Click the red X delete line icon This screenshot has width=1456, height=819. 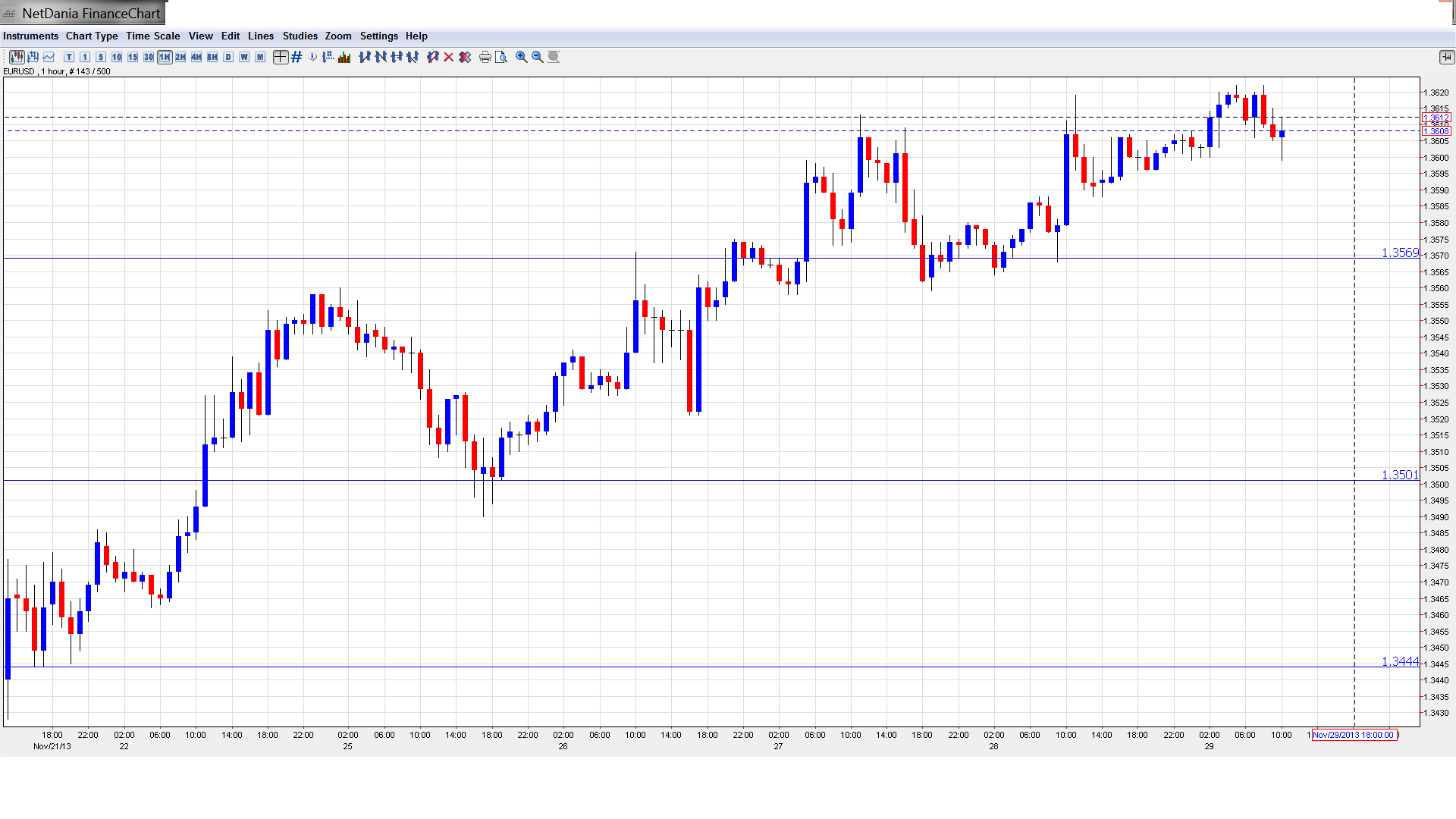(449, 57)
